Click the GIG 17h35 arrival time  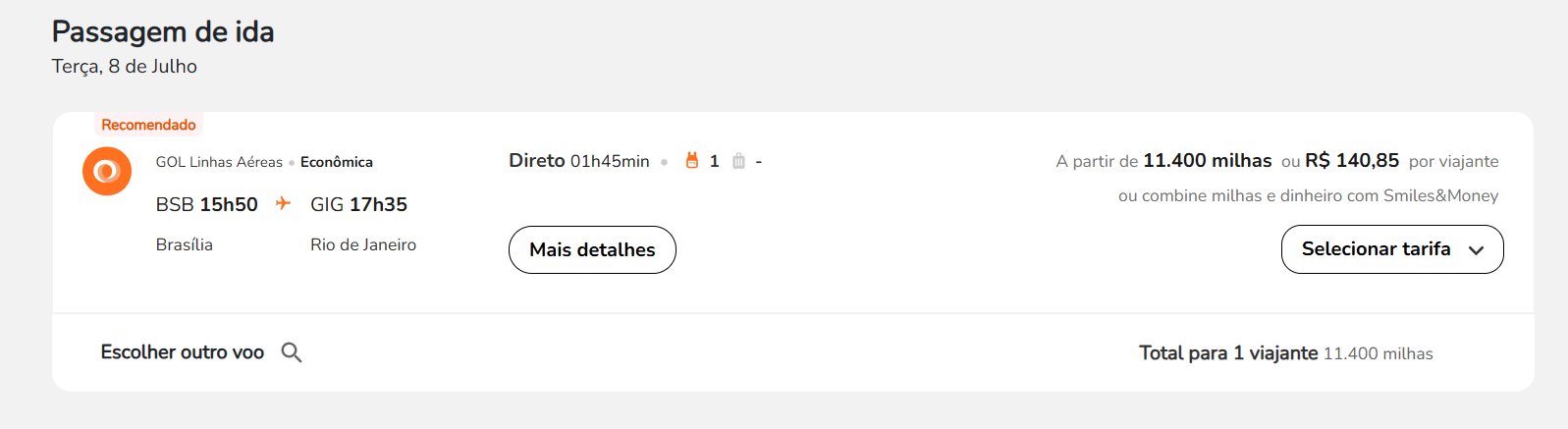pyautogui.click(x=358, y=204)
